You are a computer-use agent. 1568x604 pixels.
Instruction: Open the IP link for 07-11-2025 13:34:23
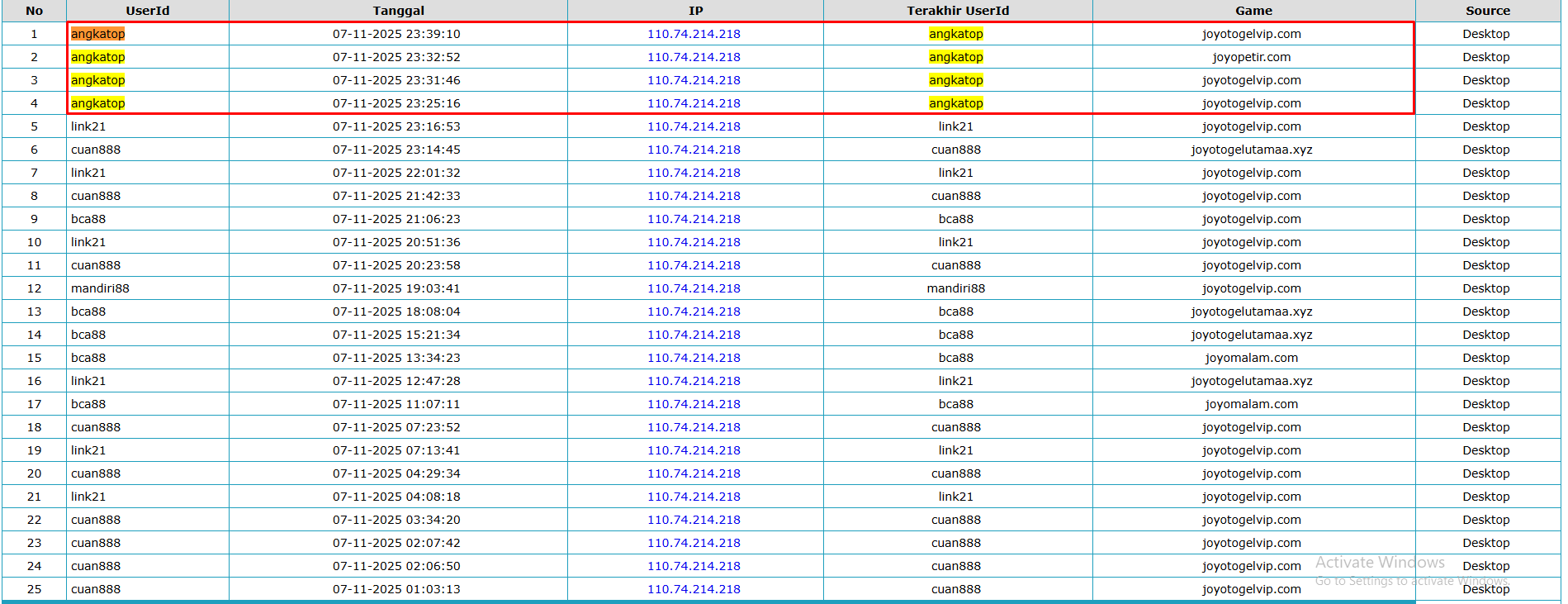click(694, 358)
